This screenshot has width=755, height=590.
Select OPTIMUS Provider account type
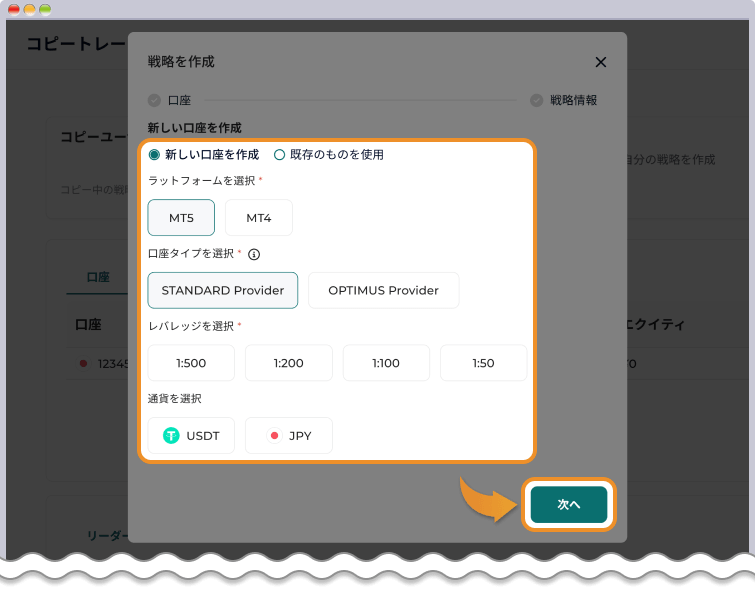point(383,290)
